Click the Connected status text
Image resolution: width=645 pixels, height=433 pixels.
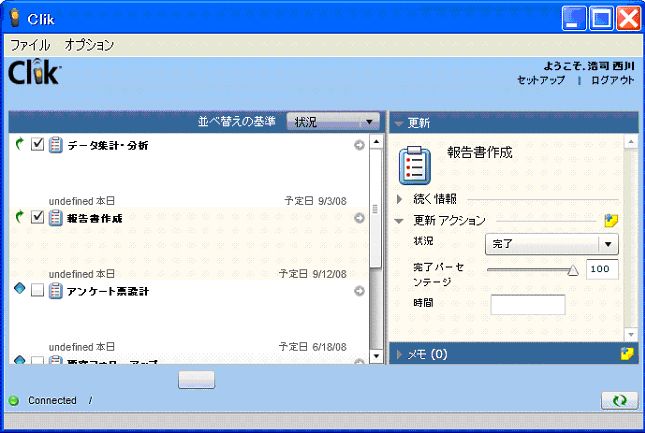point(52,401)
